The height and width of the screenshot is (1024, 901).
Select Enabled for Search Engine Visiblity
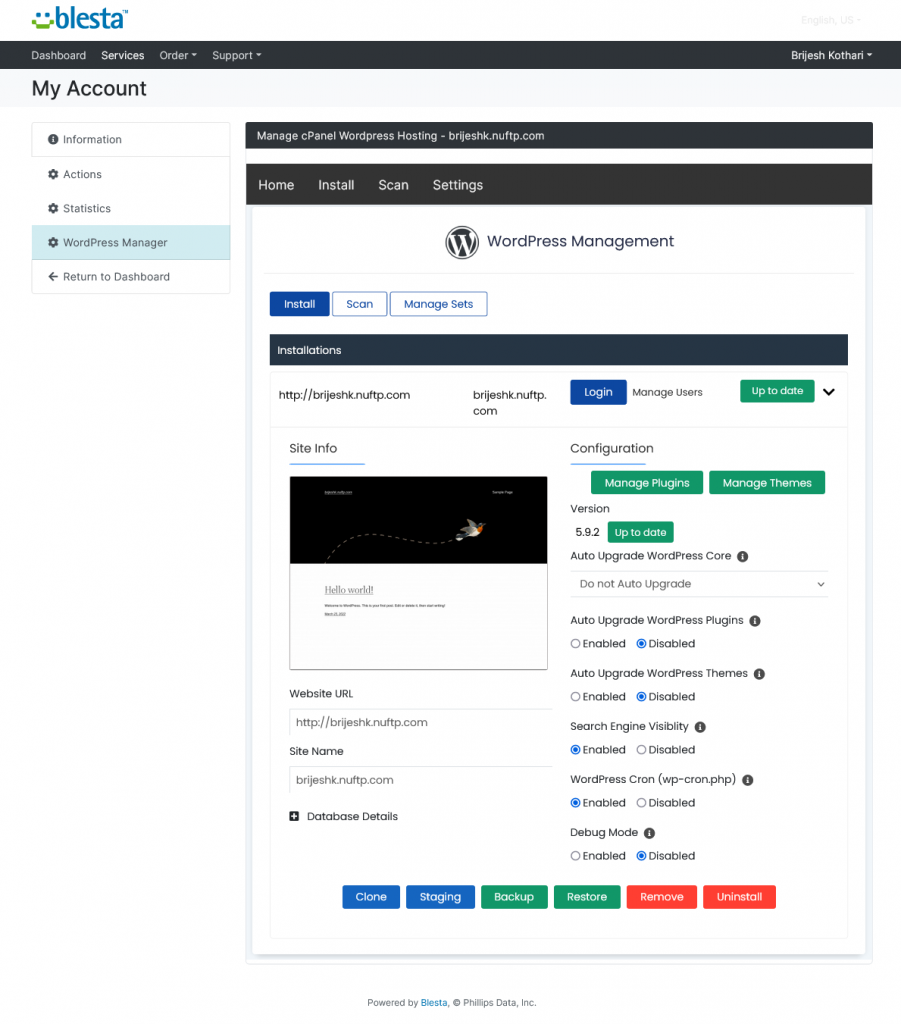pyautogui.click(x=575, y=750)
